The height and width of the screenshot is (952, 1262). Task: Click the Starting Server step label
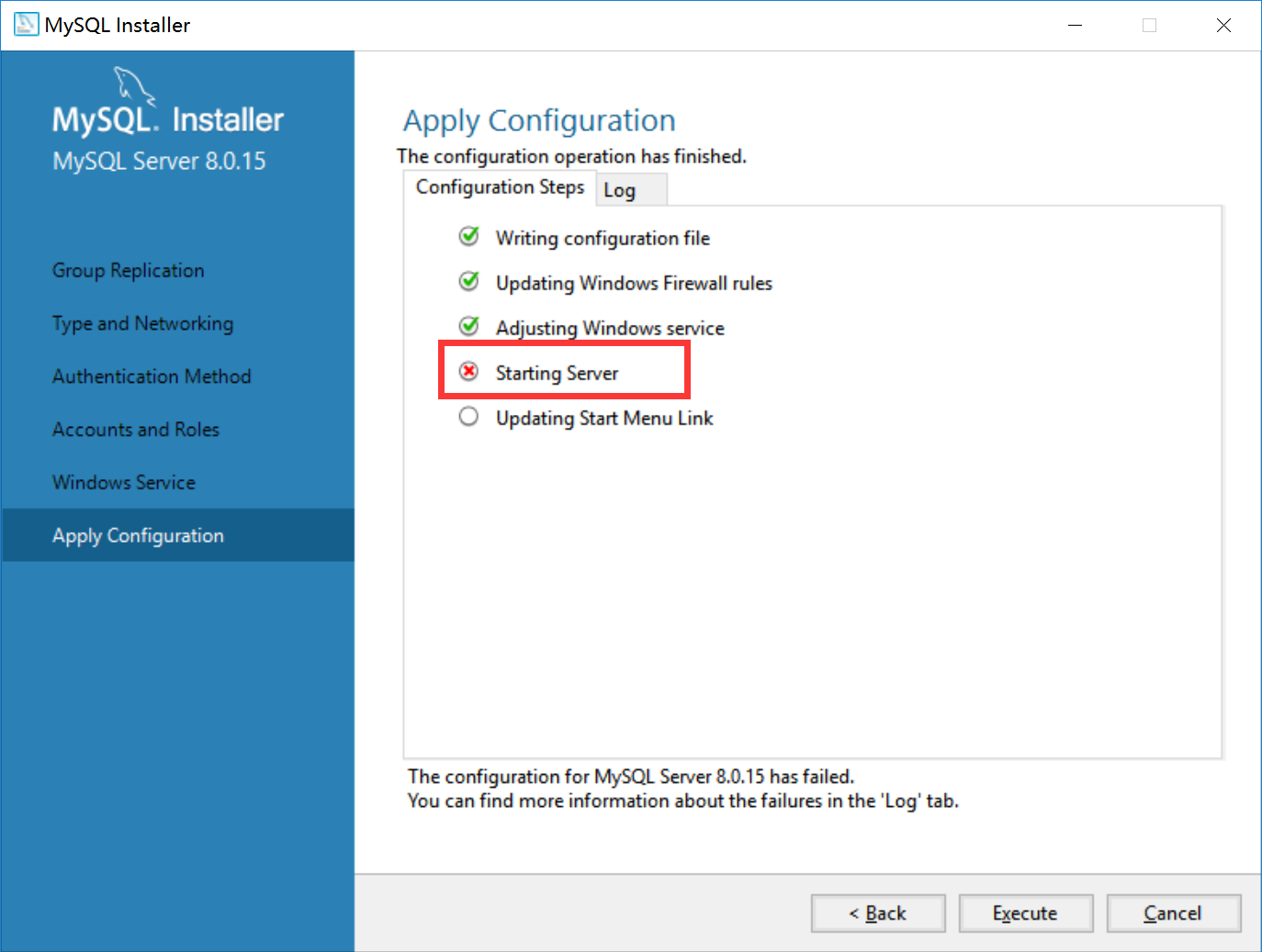[557, 373]
